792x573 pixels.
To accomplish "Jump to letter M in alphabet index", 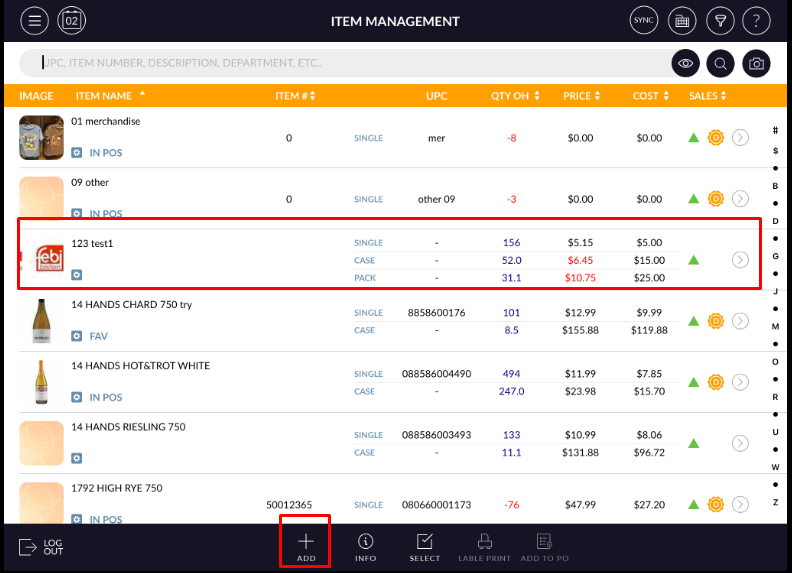I will (x=775, y=326).
